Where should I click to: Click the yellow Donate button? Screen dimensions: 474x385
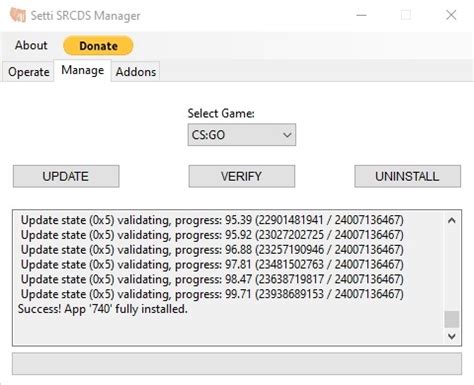(98, 46)
